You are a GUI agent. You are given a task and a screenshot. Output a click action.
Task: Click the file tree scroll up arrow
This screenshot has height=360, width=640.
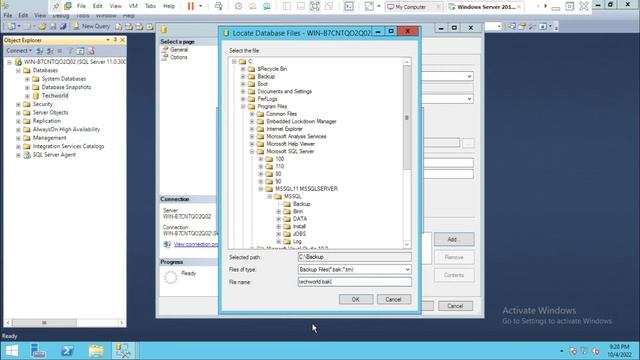pyautogui.click(x=407, y=62)
